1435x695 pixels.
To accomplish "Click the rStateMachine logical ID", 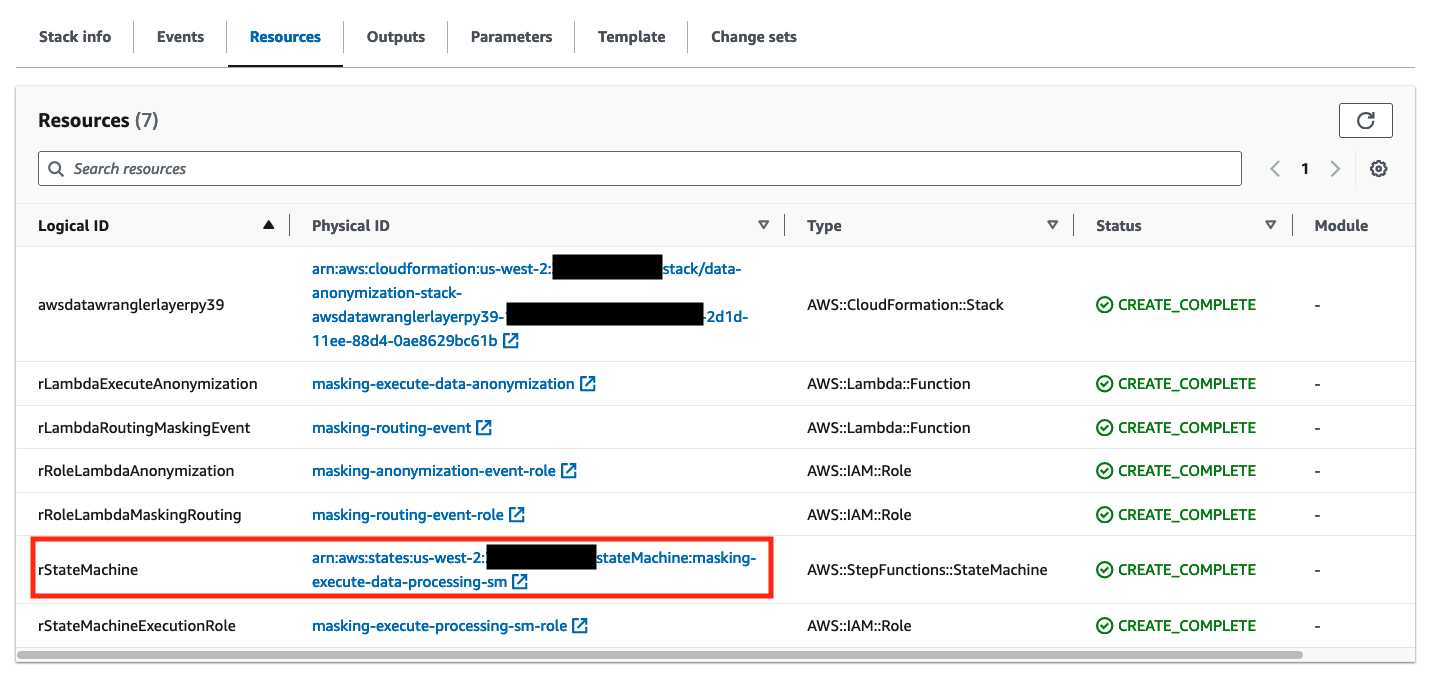I will click(88, 570).
